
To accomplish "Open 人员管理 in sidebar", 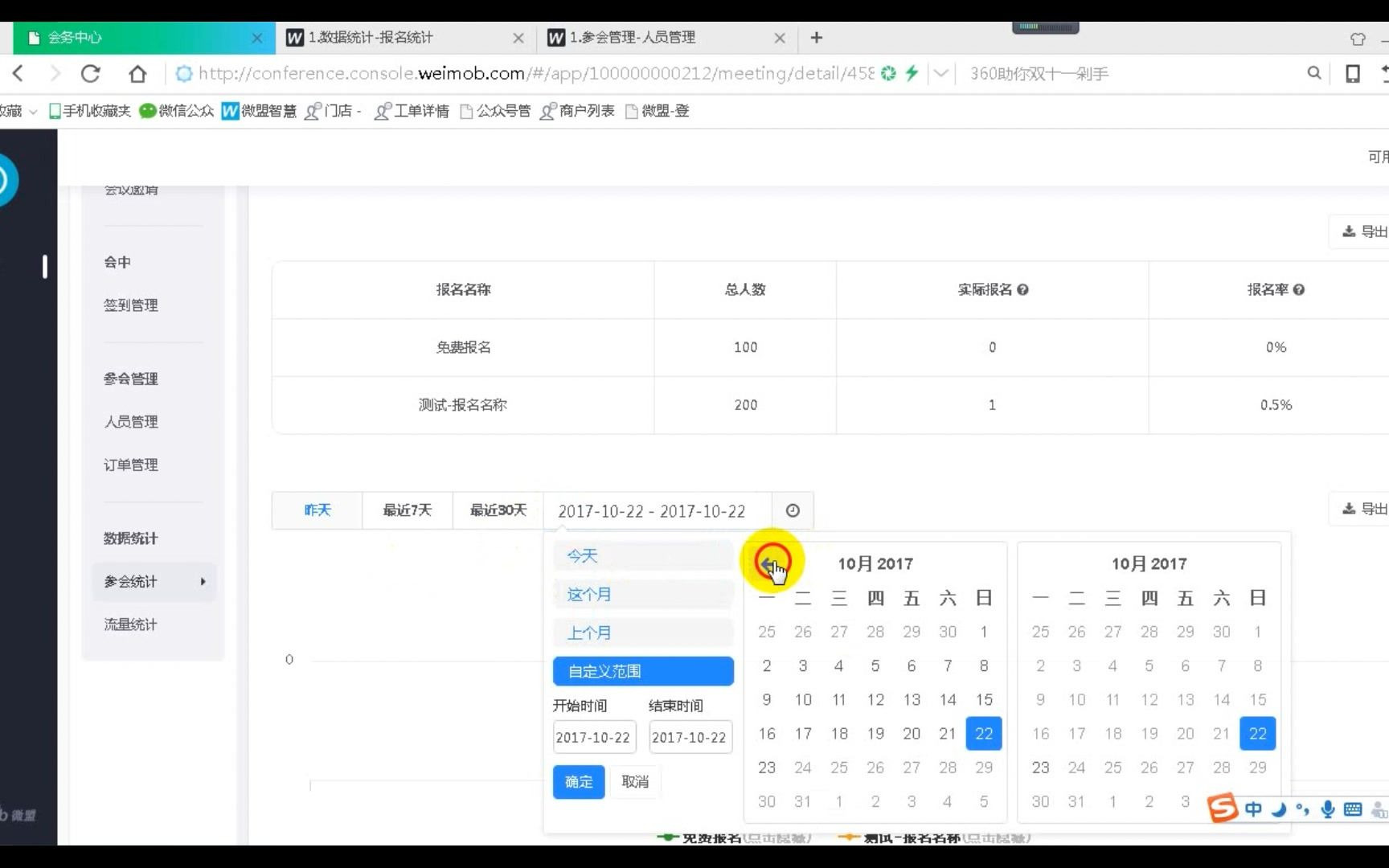I will 131,422.
